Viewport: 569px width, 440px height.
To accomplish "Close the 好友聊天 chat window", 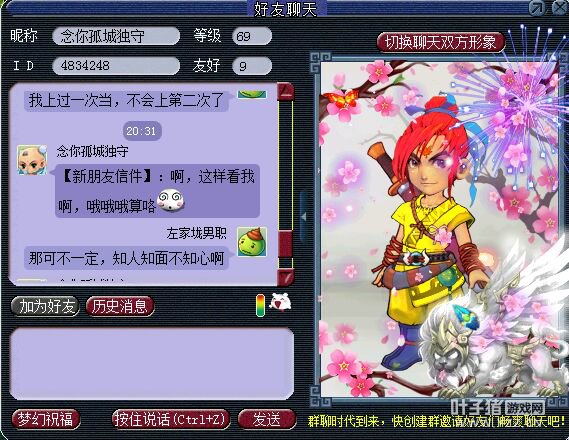I will (560, 8).
